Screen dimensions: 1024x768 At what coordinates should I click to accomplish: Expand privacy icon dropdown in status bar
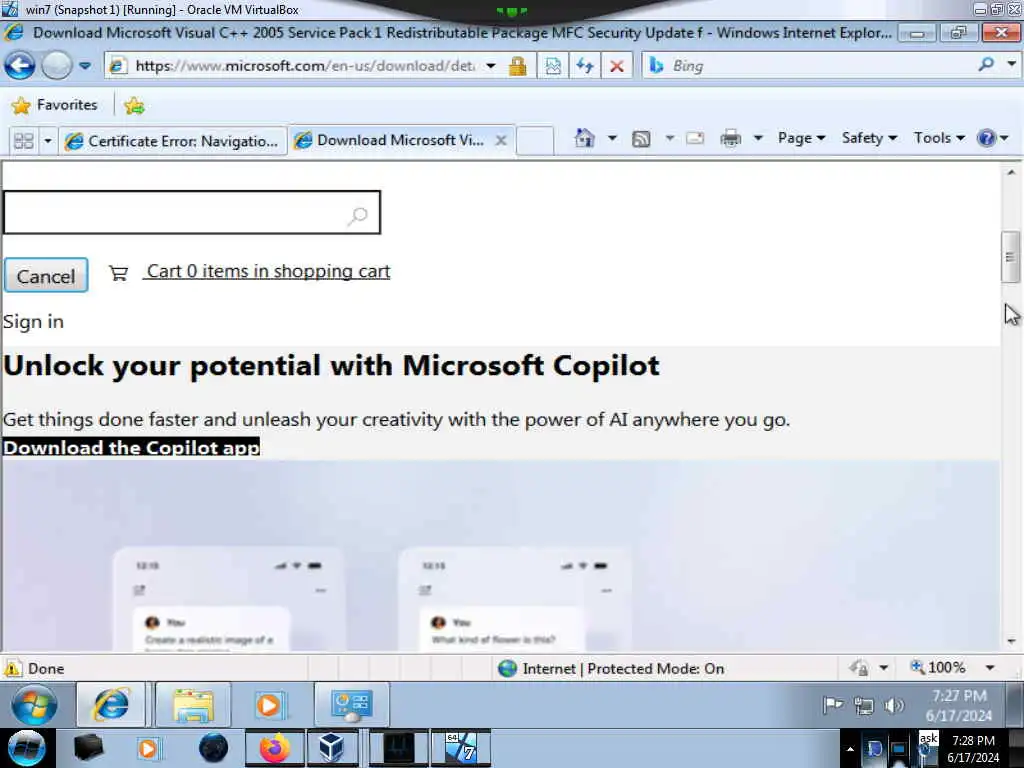click(x=884, y=668)
